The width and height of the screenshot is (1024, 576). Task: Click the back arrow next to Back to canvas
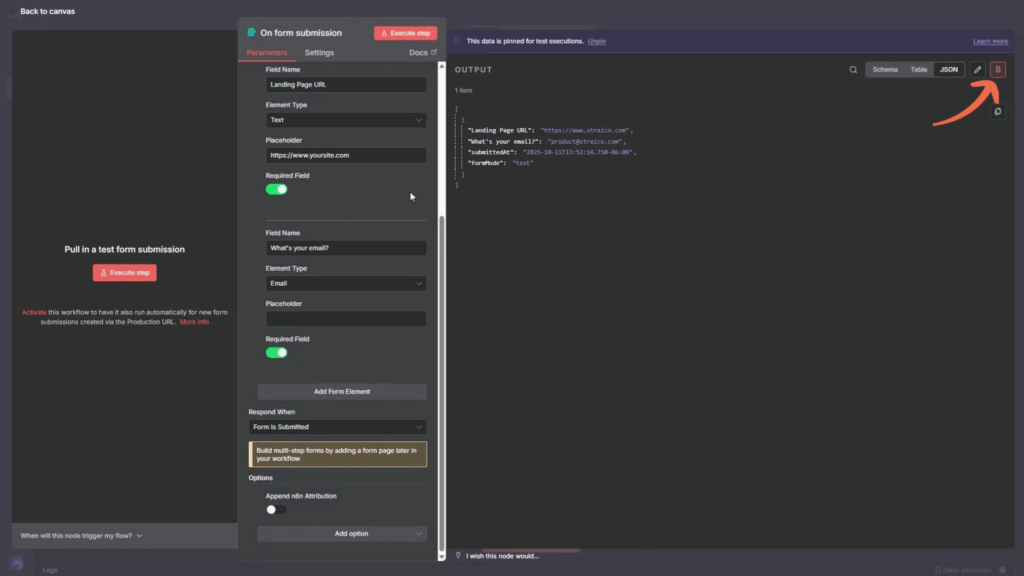click(12, 11)
